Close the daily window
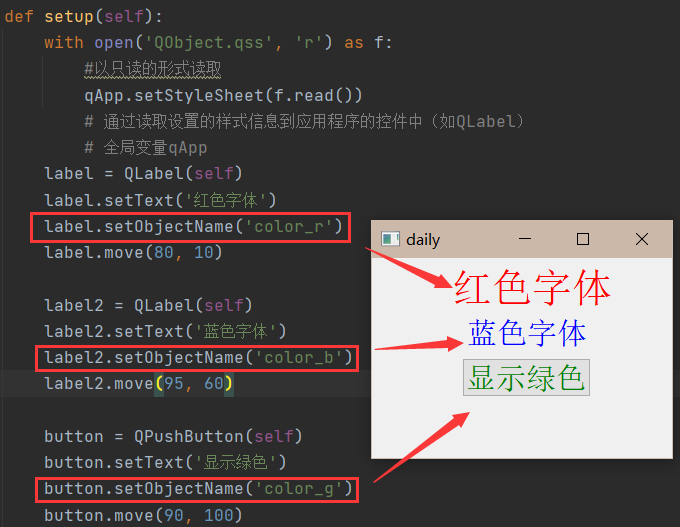The image size is (680, 527). point(642,239)
